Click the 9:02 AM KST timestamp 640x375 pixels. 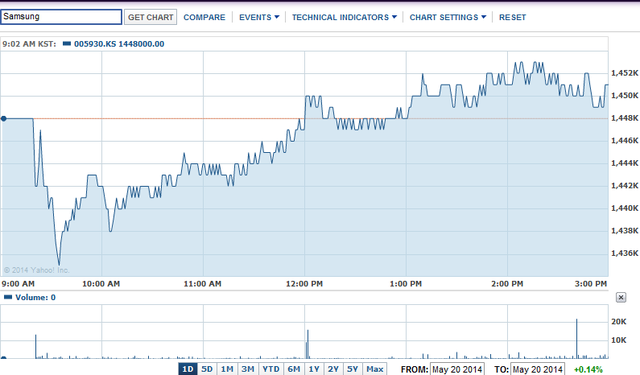pyautogui.click(x=29, y=44)
